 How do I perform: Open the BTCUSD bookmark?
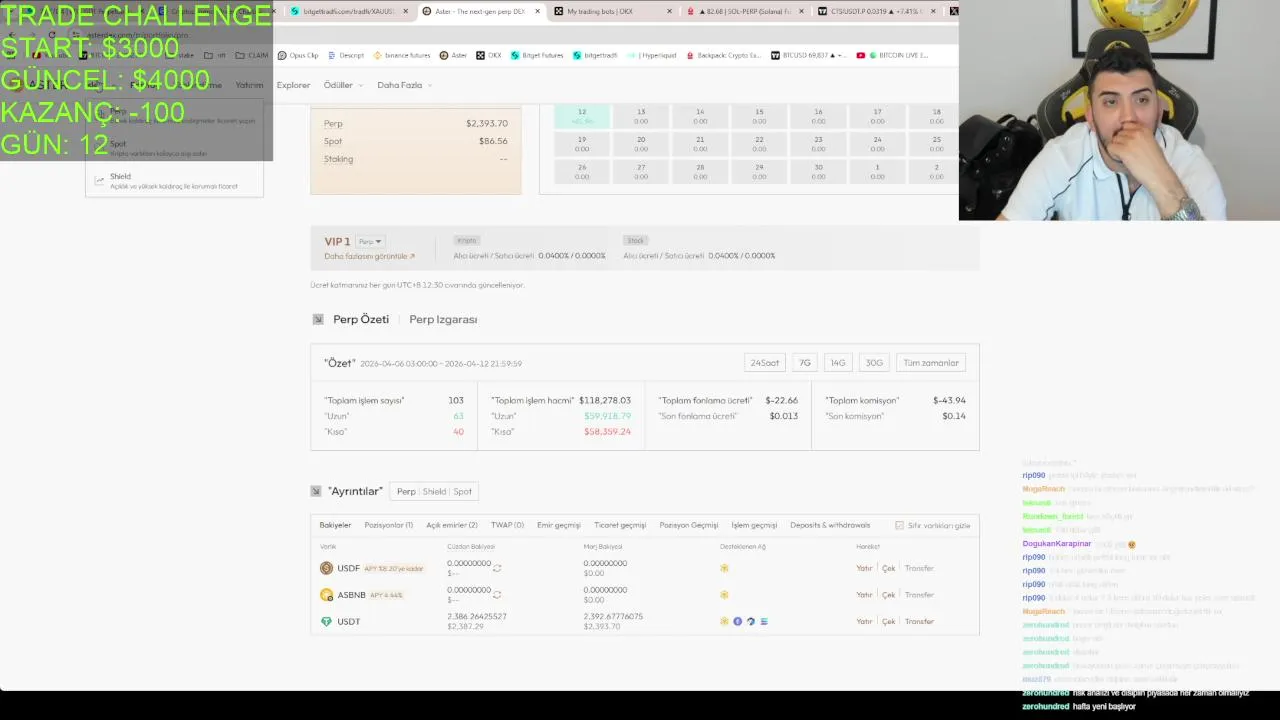pyautogui.click(x=809, y=55)
